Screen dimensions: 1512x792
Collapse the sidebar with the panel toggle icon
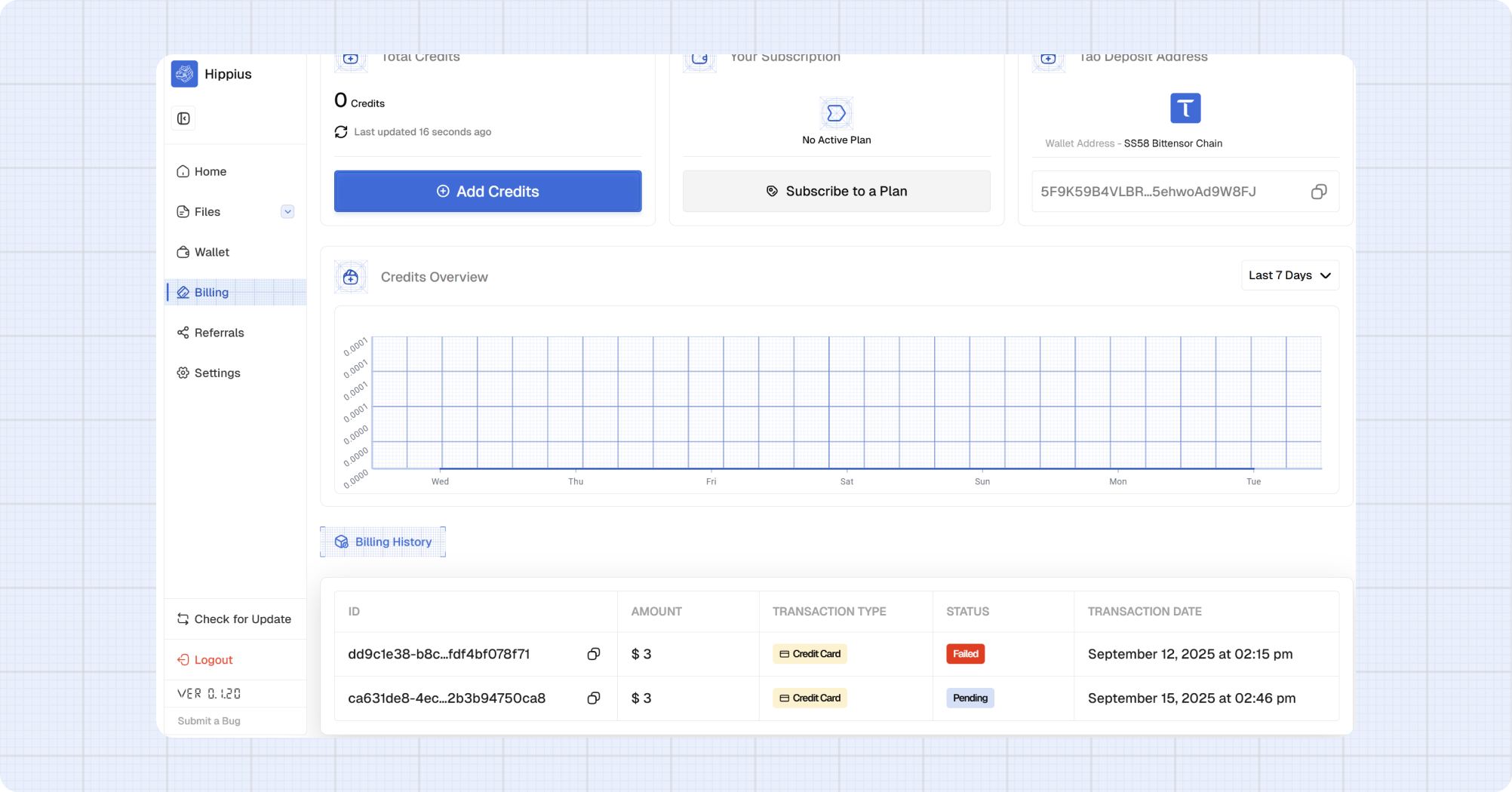click(183, 118)
